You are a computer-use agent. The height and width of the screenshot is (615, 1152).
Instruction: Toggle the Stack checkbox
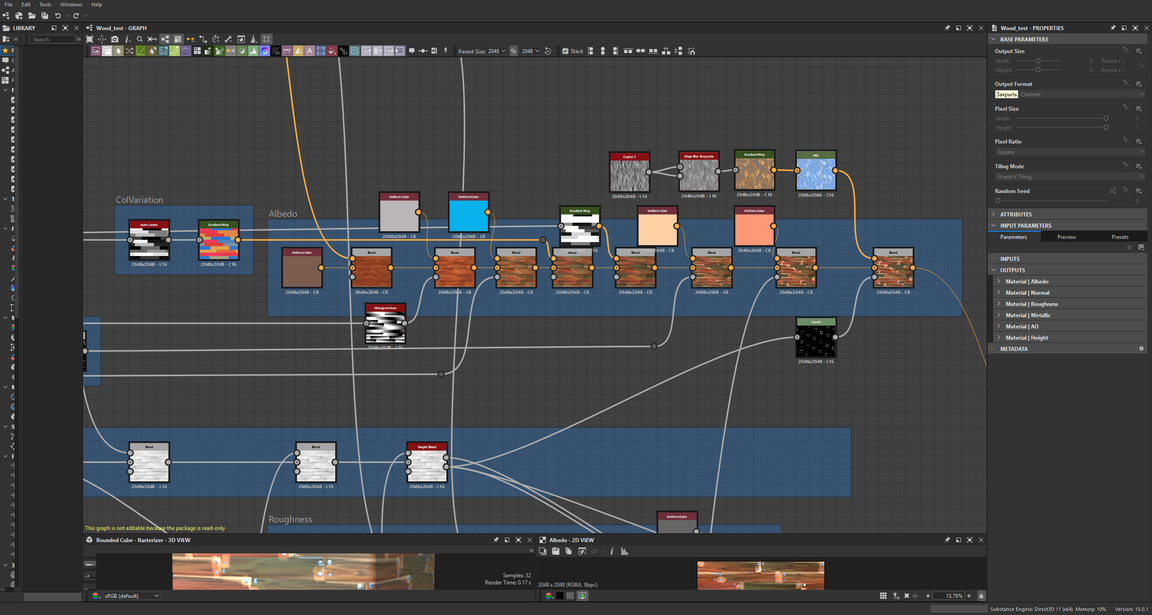pos(565,51)
